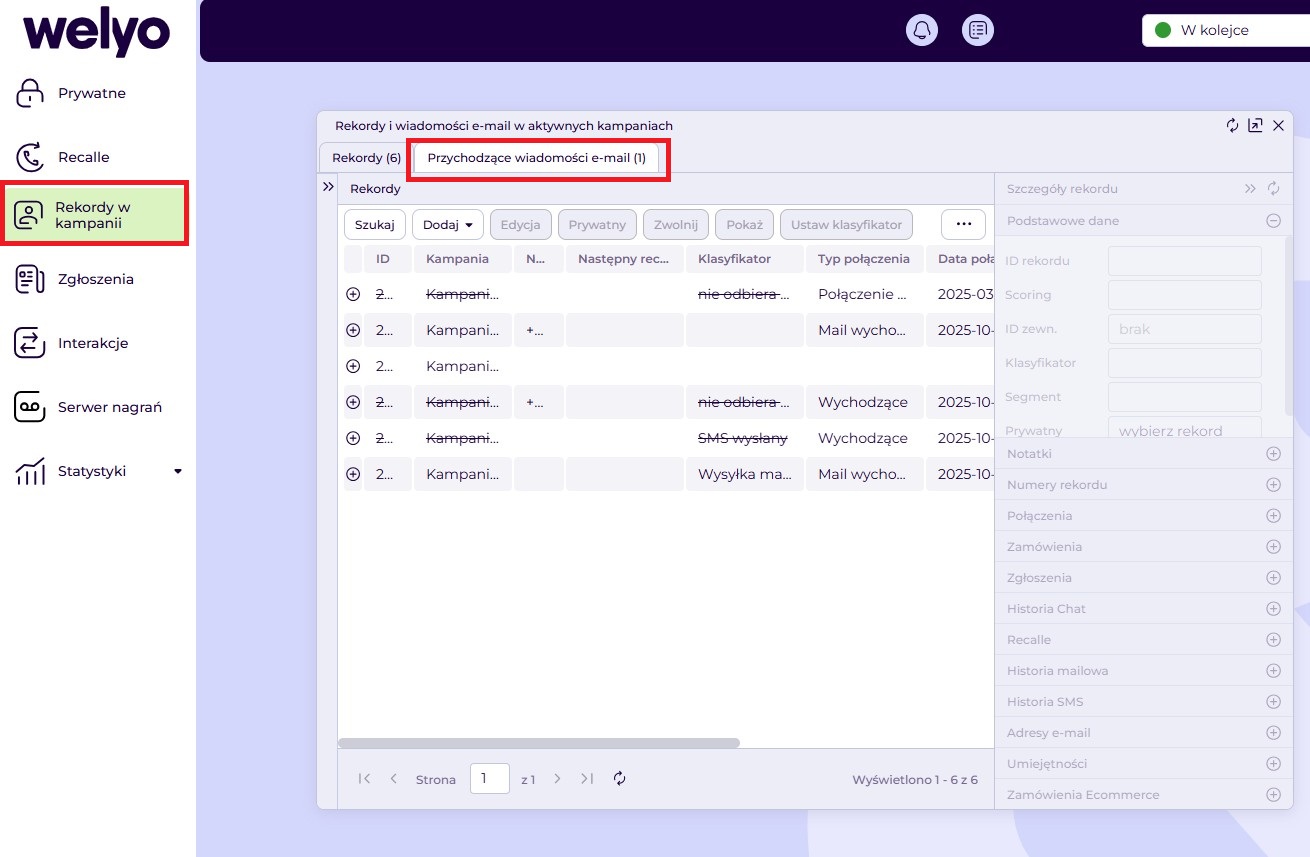Click the Zwolnij button
Screen dimensions: 1310x857
click(676, 225)
